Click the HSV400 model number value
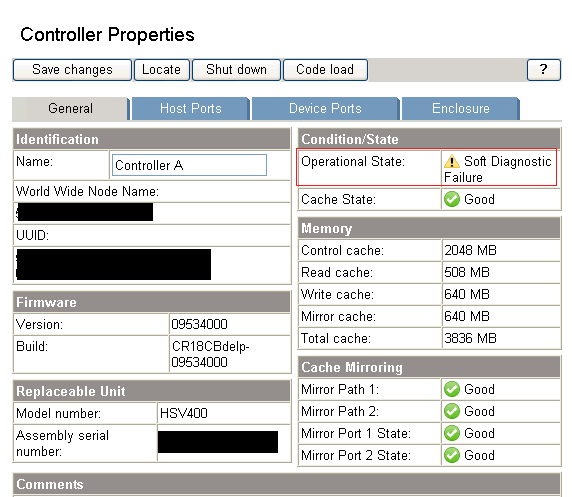 click(x=184, y=413)
